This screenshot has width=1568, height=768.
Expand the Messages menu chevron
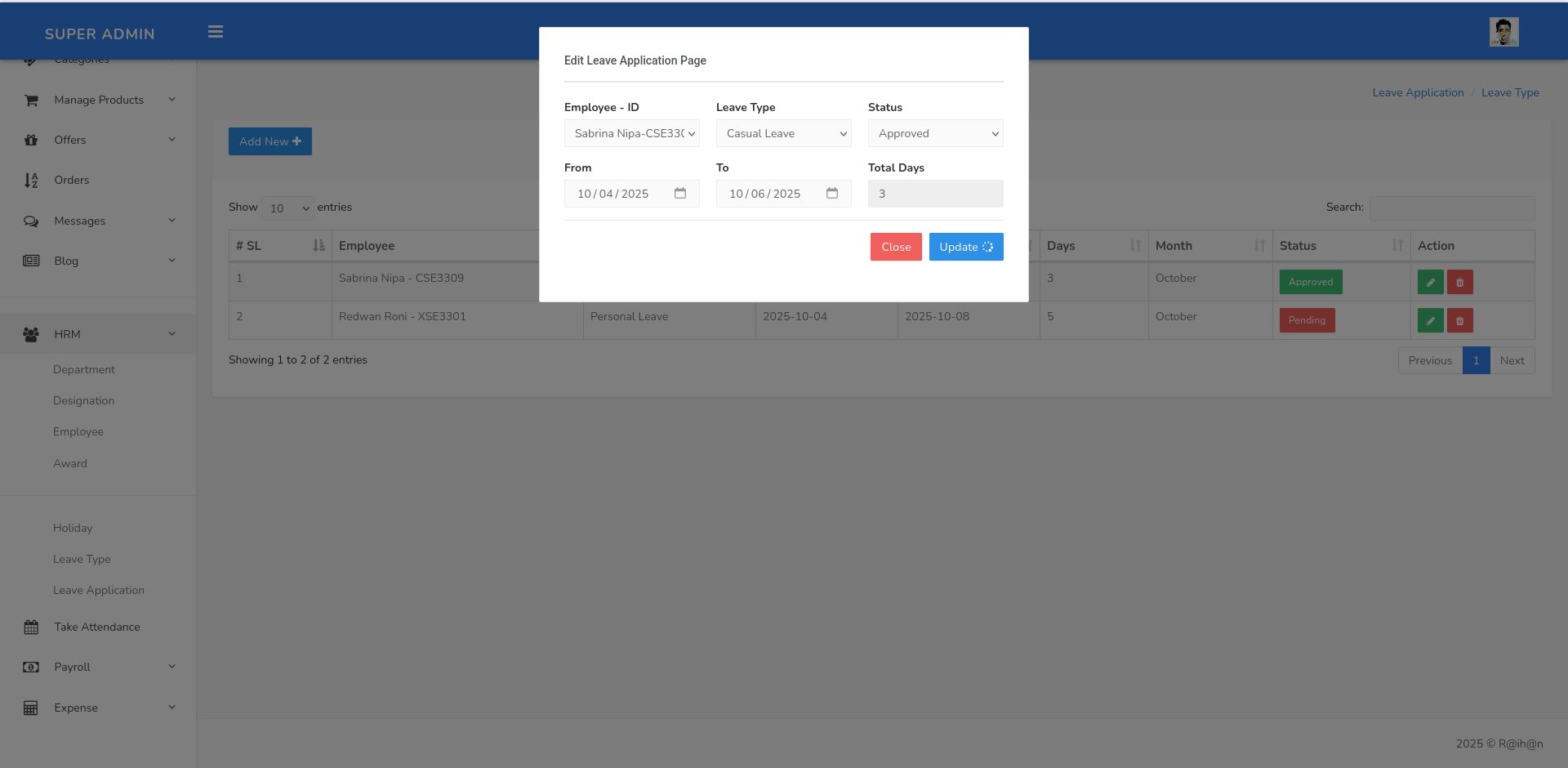click(171, 221)
